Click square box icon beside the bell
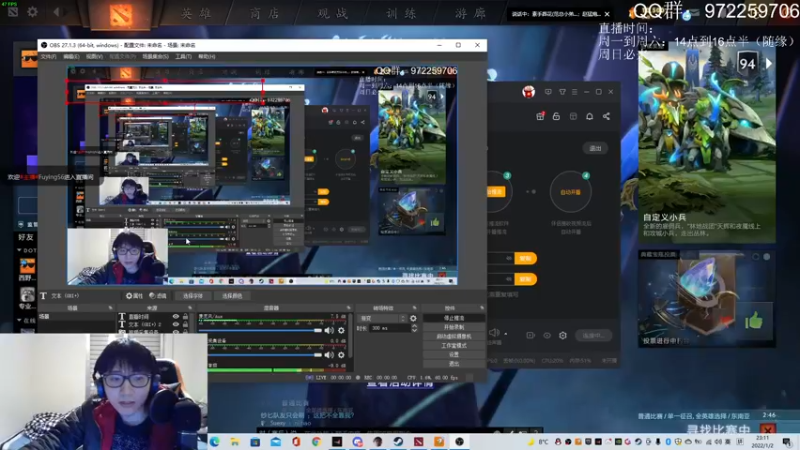This screenshot has width=800, height=450. [573, 116]
